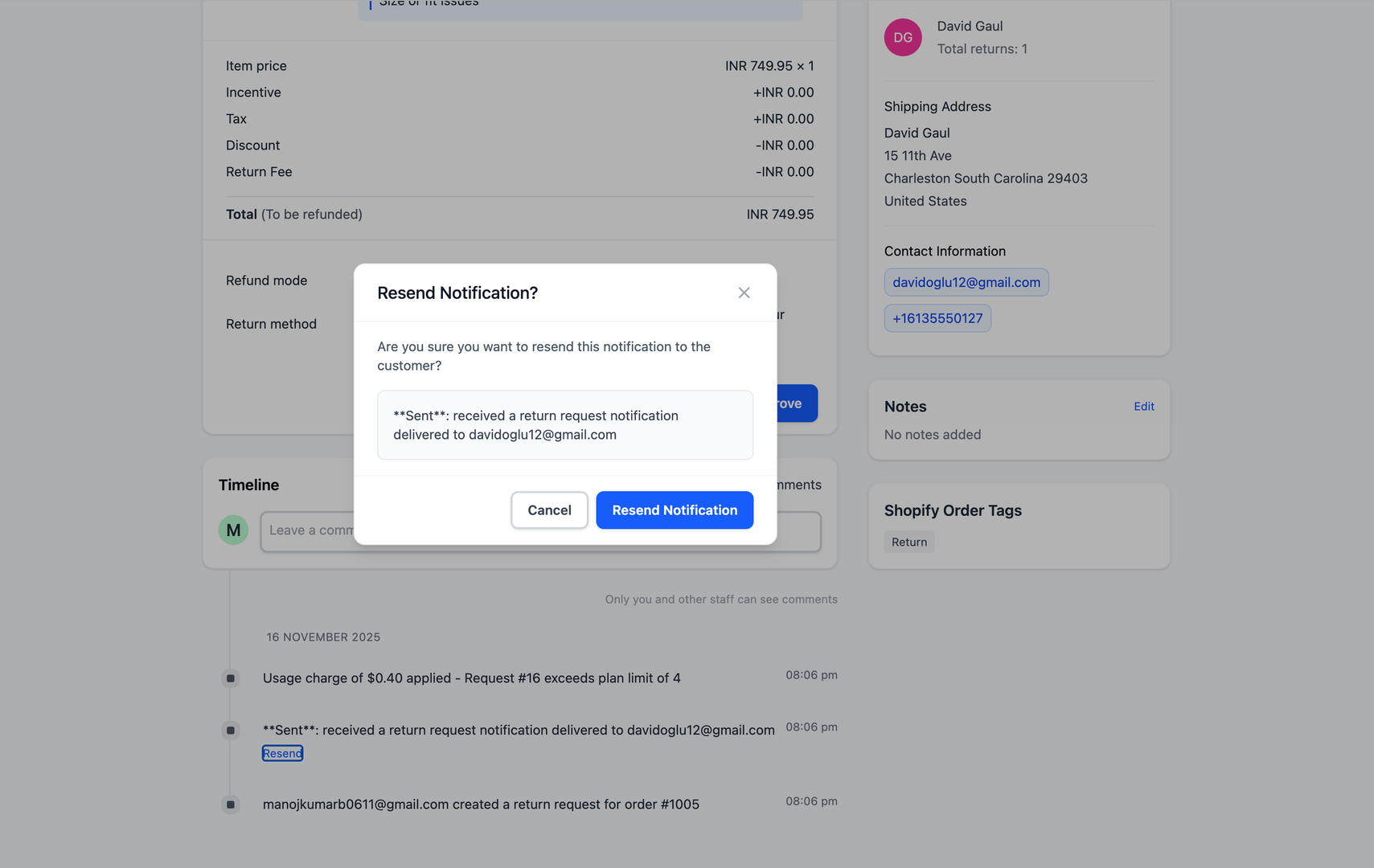Image resolution: width=1374 pixels, height=868 pixels.
Task: Click the partially visible Approve button
Action: click(792, 403)
